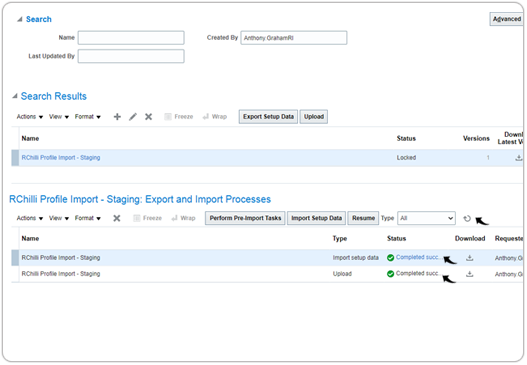The height and width of the screenshot is (365, 527).
Task: Click the Resume button
Action: pos(363,218)
